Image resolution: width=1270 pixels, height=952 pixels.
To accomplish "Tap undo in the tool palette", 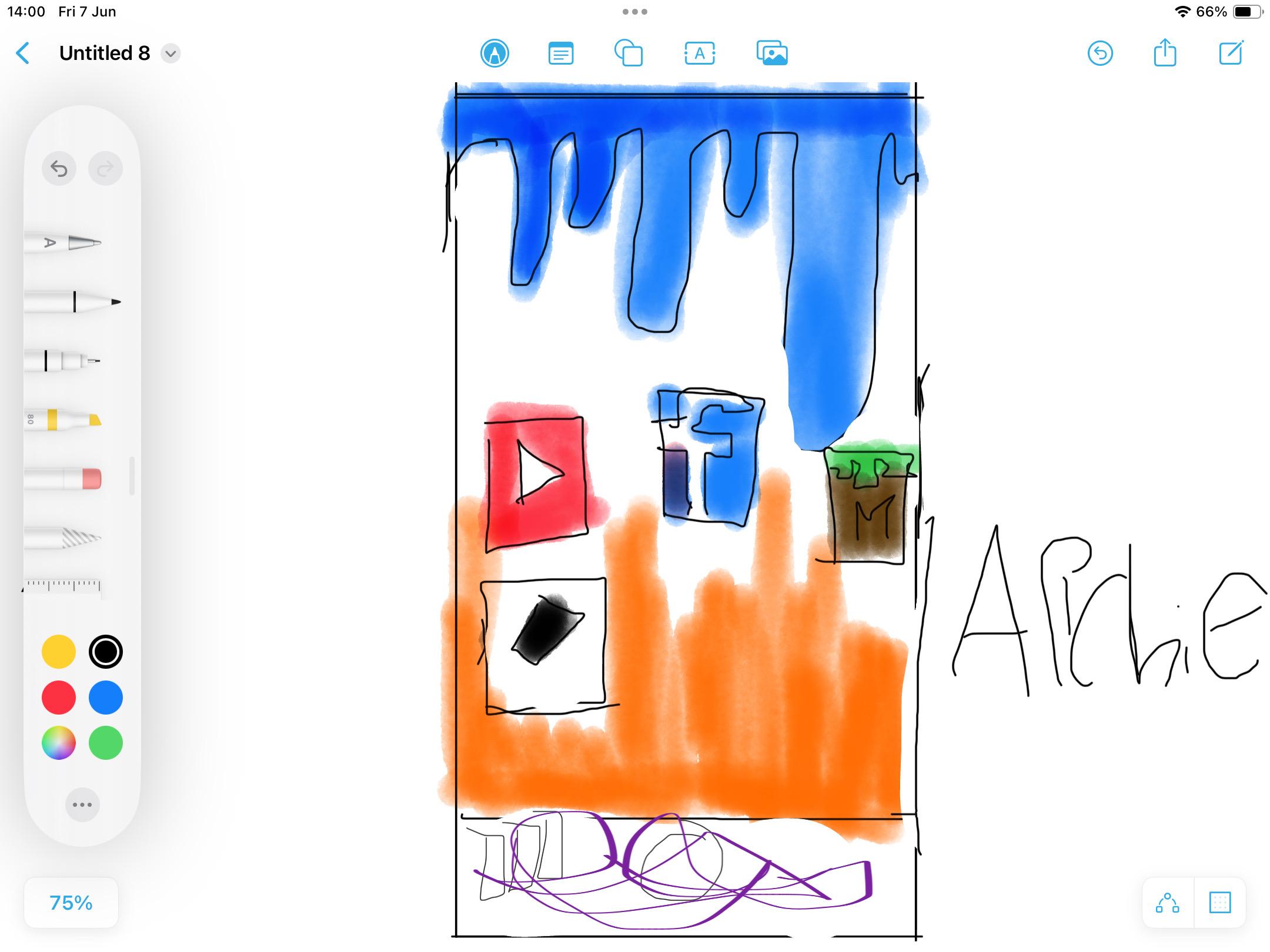I will (59, 169).
